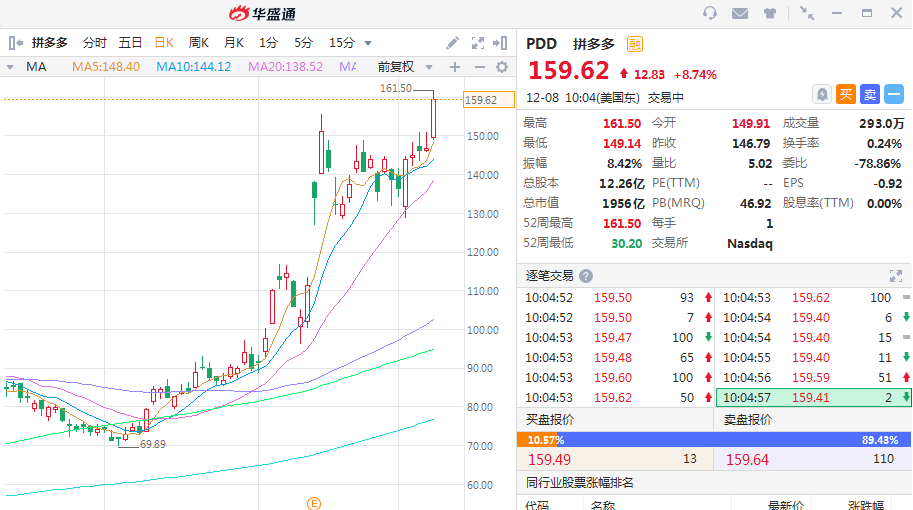
Task: Open more timeframes dropdown after 15分
Action: coord(368,43)
